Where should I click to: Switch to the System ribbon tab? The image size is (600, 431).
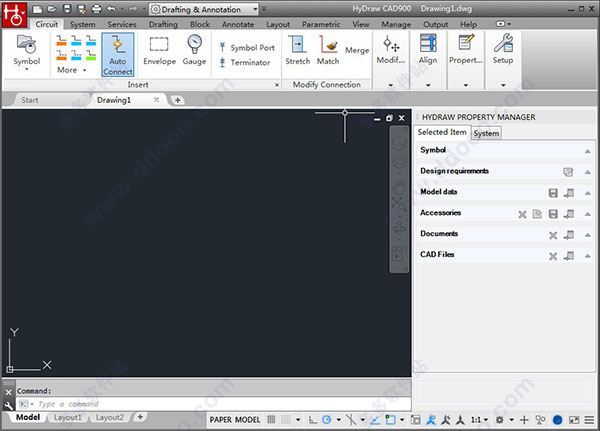tap(83, 24)
